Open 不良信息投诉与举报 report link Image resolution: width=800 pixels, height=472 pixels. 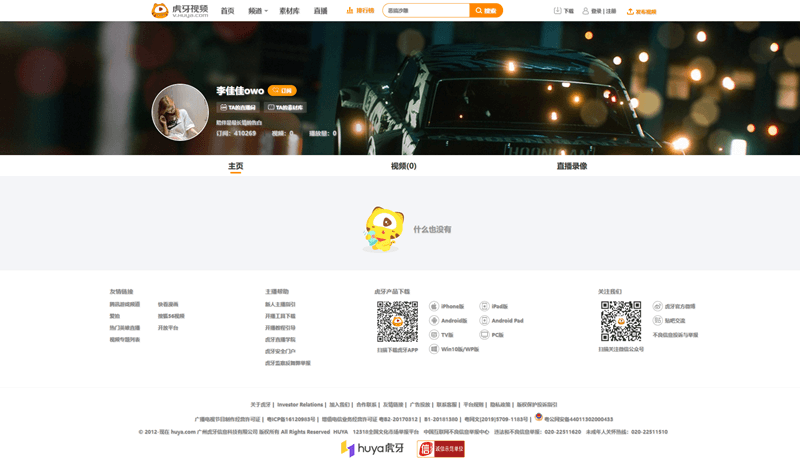pyautogui.click(x=676, y=335)
